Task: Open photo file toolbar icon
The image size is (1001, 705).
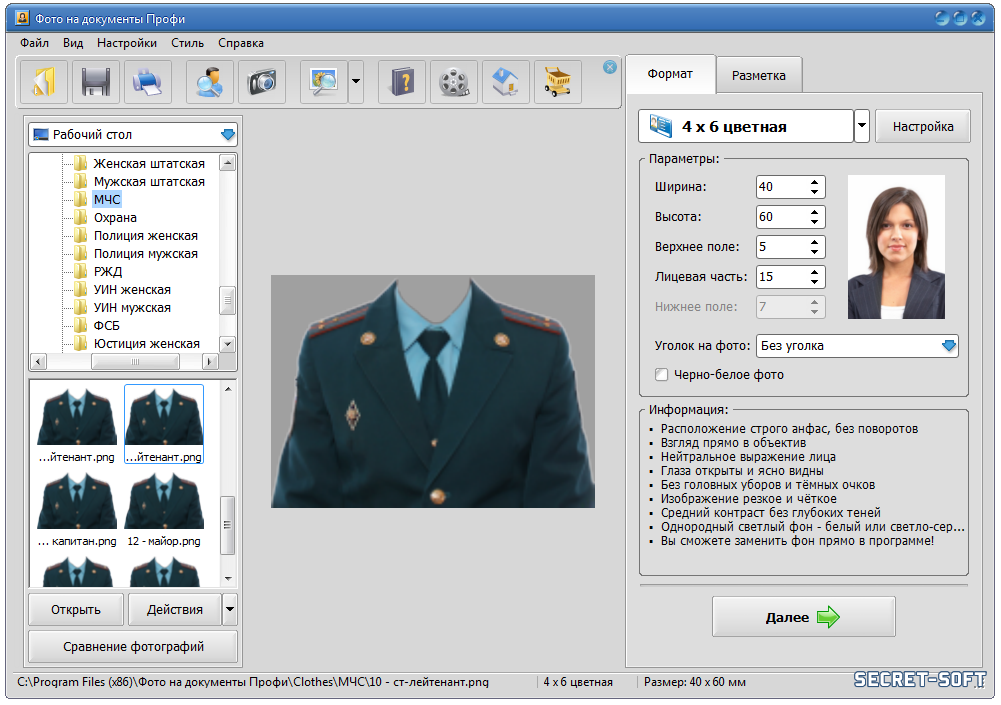Action: (44, 82)
